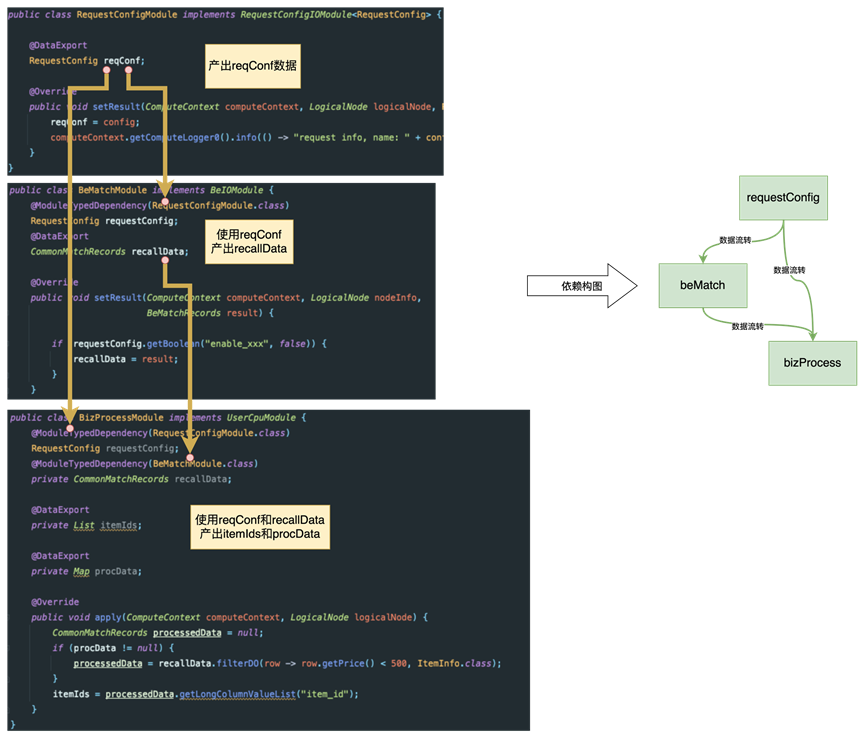Click 数据流转 label between requestConfig and beMatch
The width and height of the screenshot is (865, 739).
[737, 240]
